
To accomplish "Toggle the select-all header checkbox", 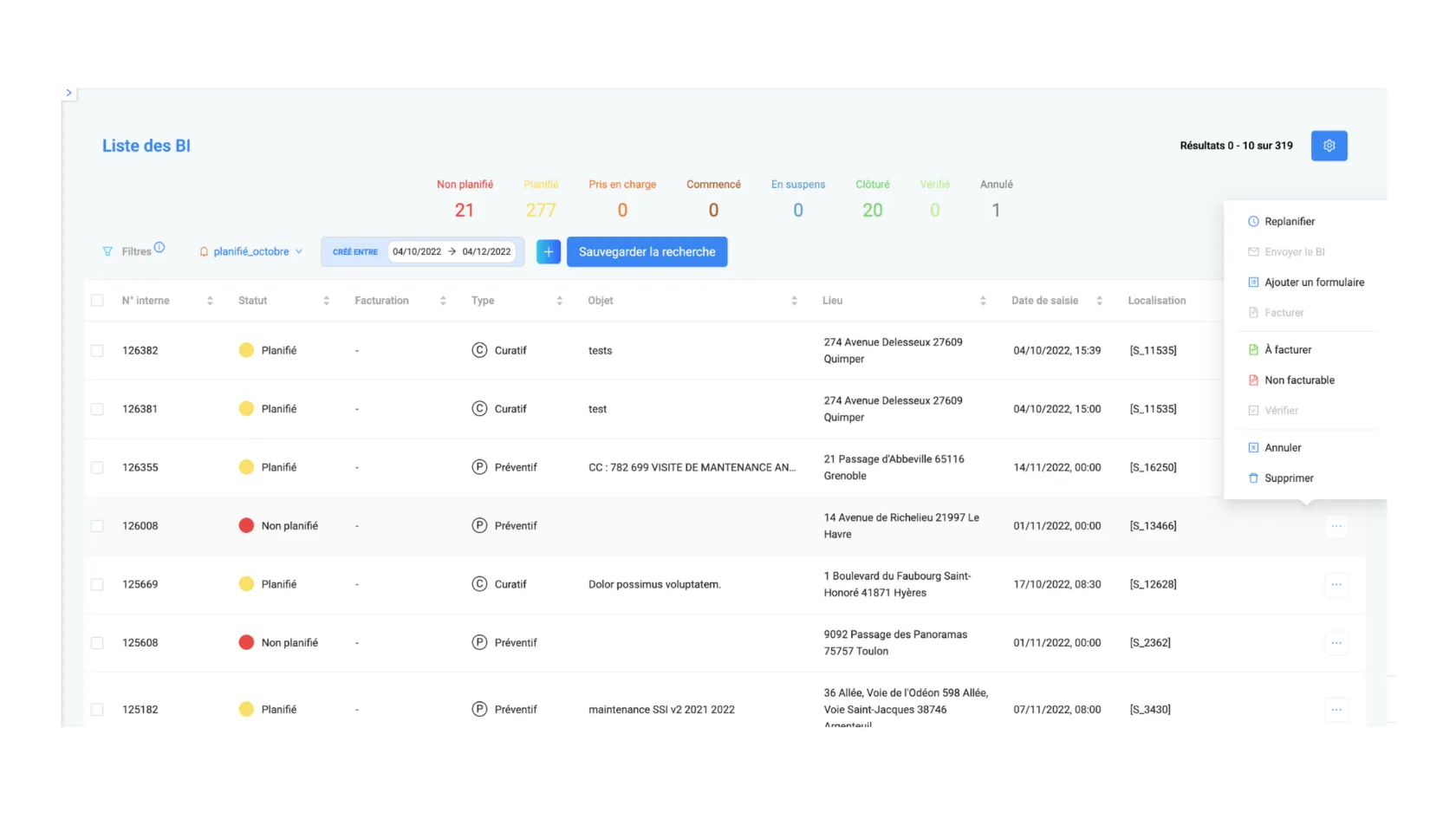I will point(97,301).
